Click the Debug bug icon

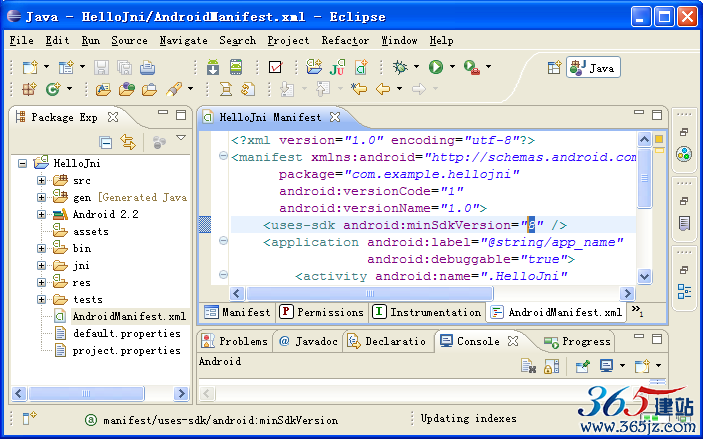[400, 67]
